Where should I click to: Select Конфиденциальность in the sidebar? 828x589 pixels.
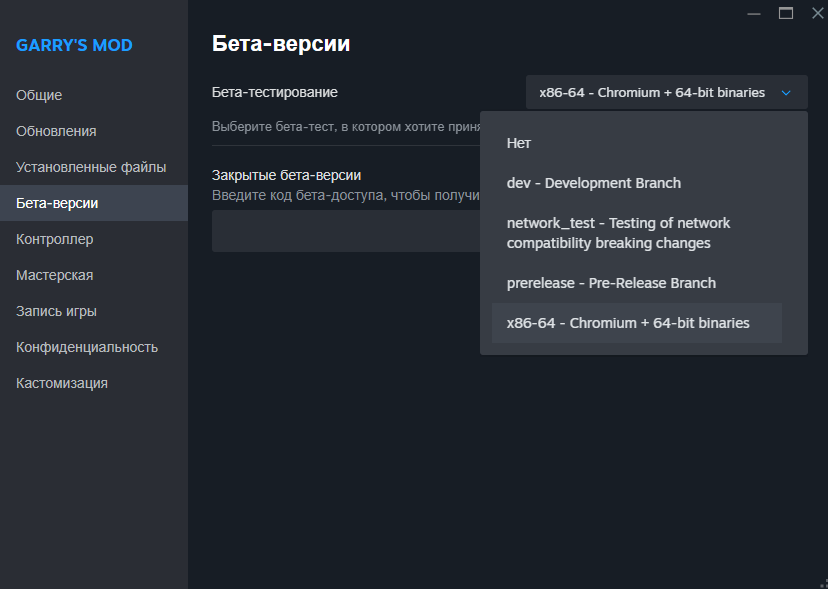click(87, 347)
